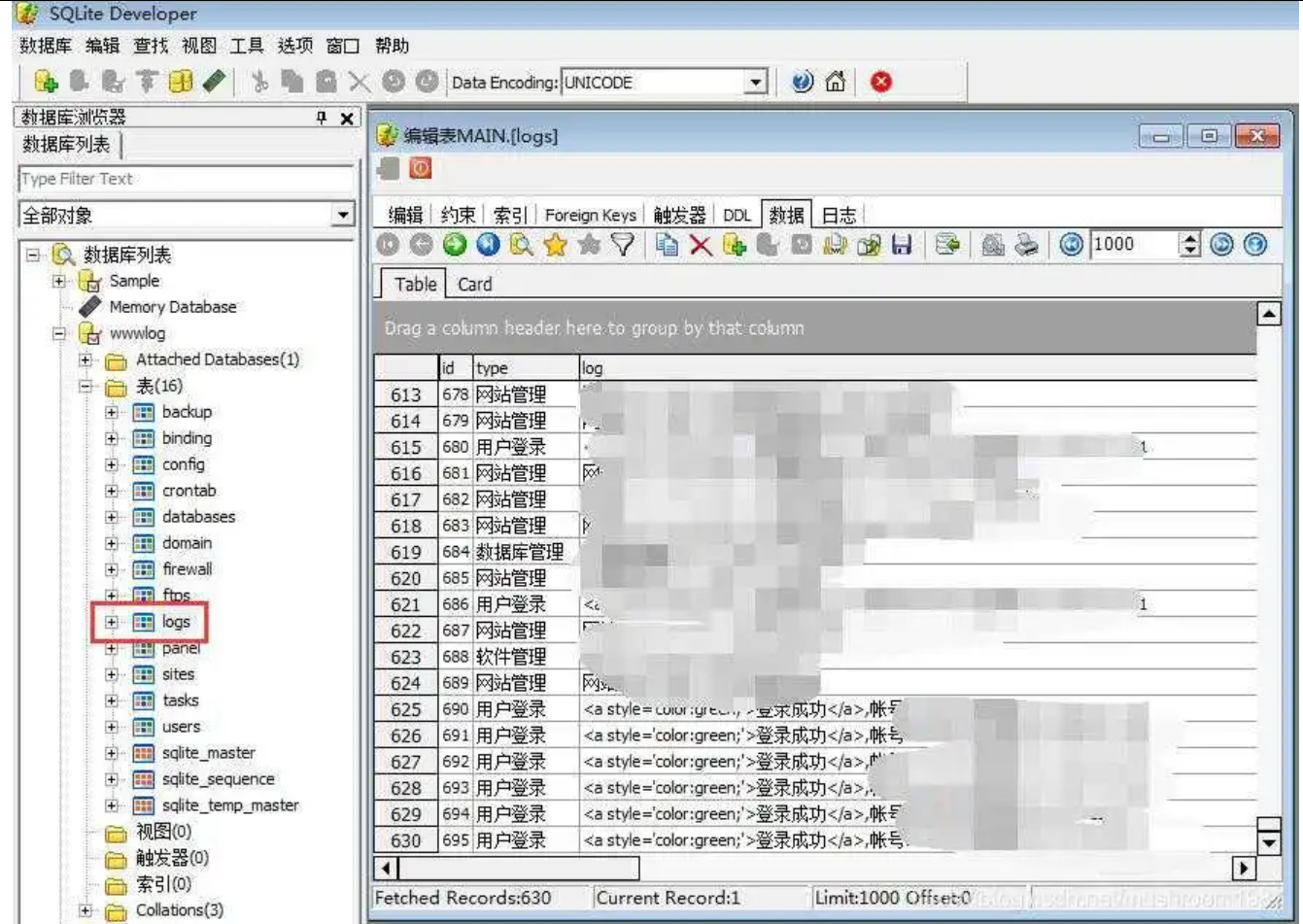Screen dimensions: 1303x924
Task: Collapse the wwwlog database node
Action: 59,333
